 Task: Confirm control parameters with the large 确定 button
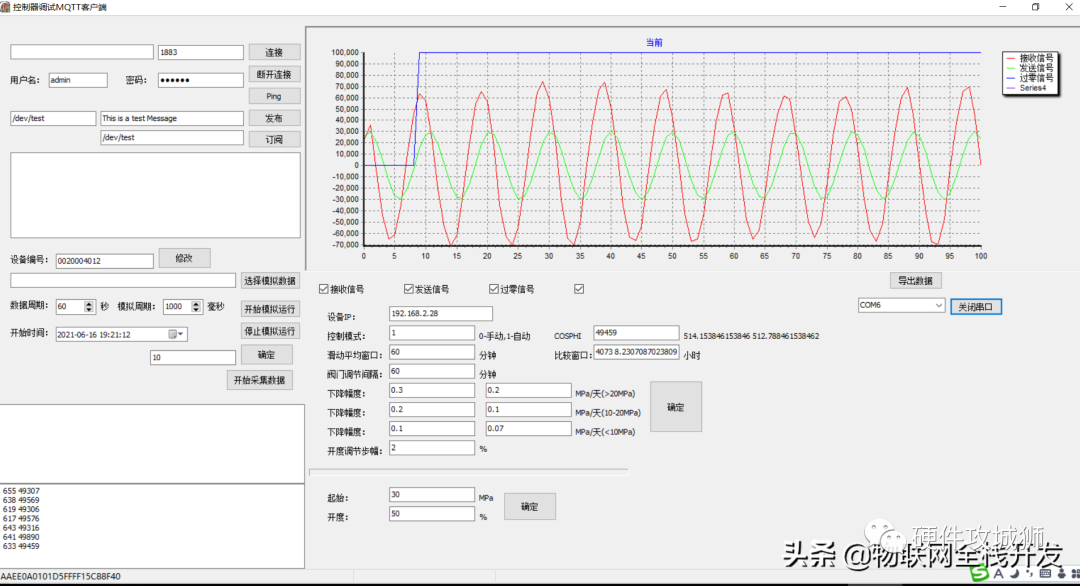[x=676, y=407]
